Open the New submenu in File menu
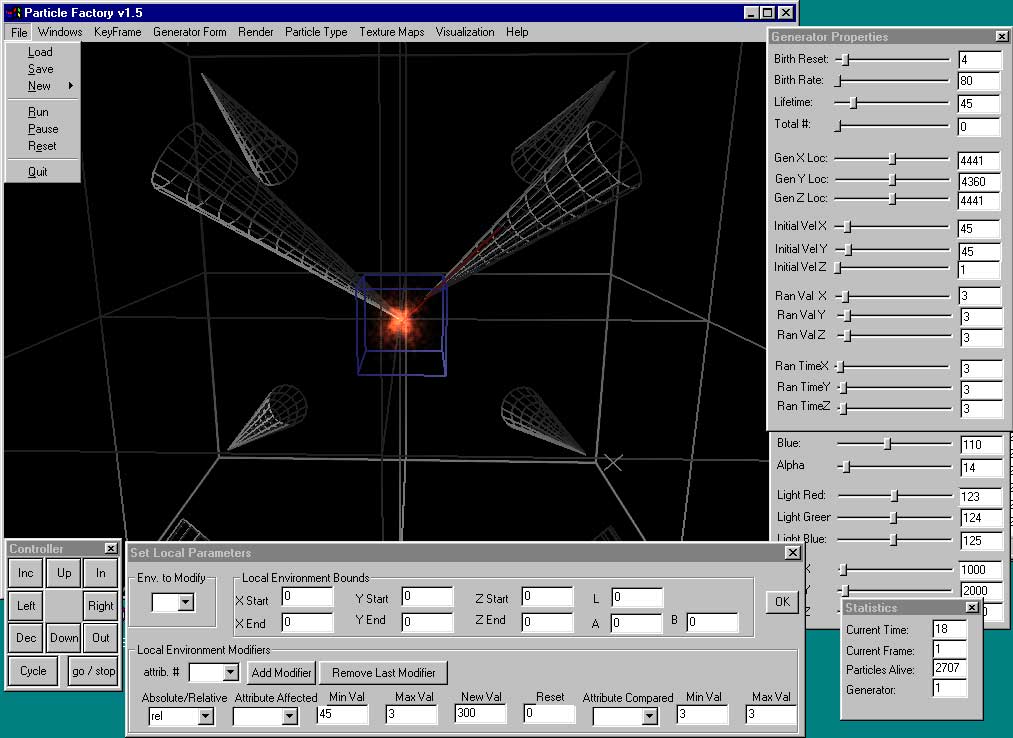 pos(40,86)
